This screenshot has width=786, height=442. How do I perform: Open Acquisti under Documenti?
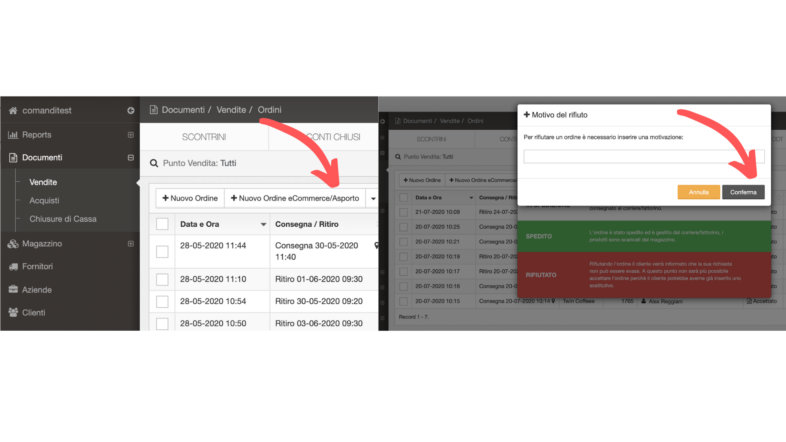[x=44, y=201]
